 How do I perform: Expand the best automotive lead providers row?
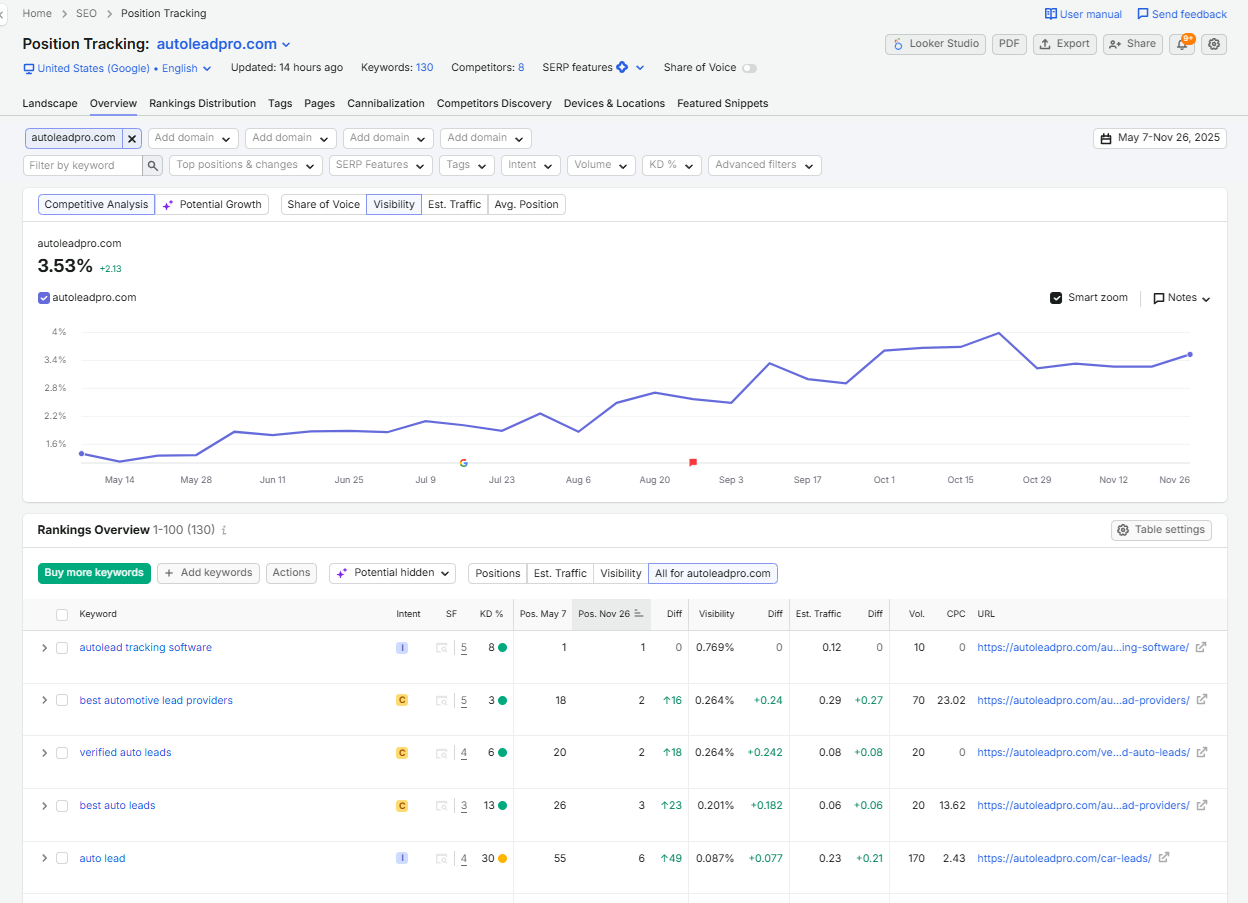44,700
